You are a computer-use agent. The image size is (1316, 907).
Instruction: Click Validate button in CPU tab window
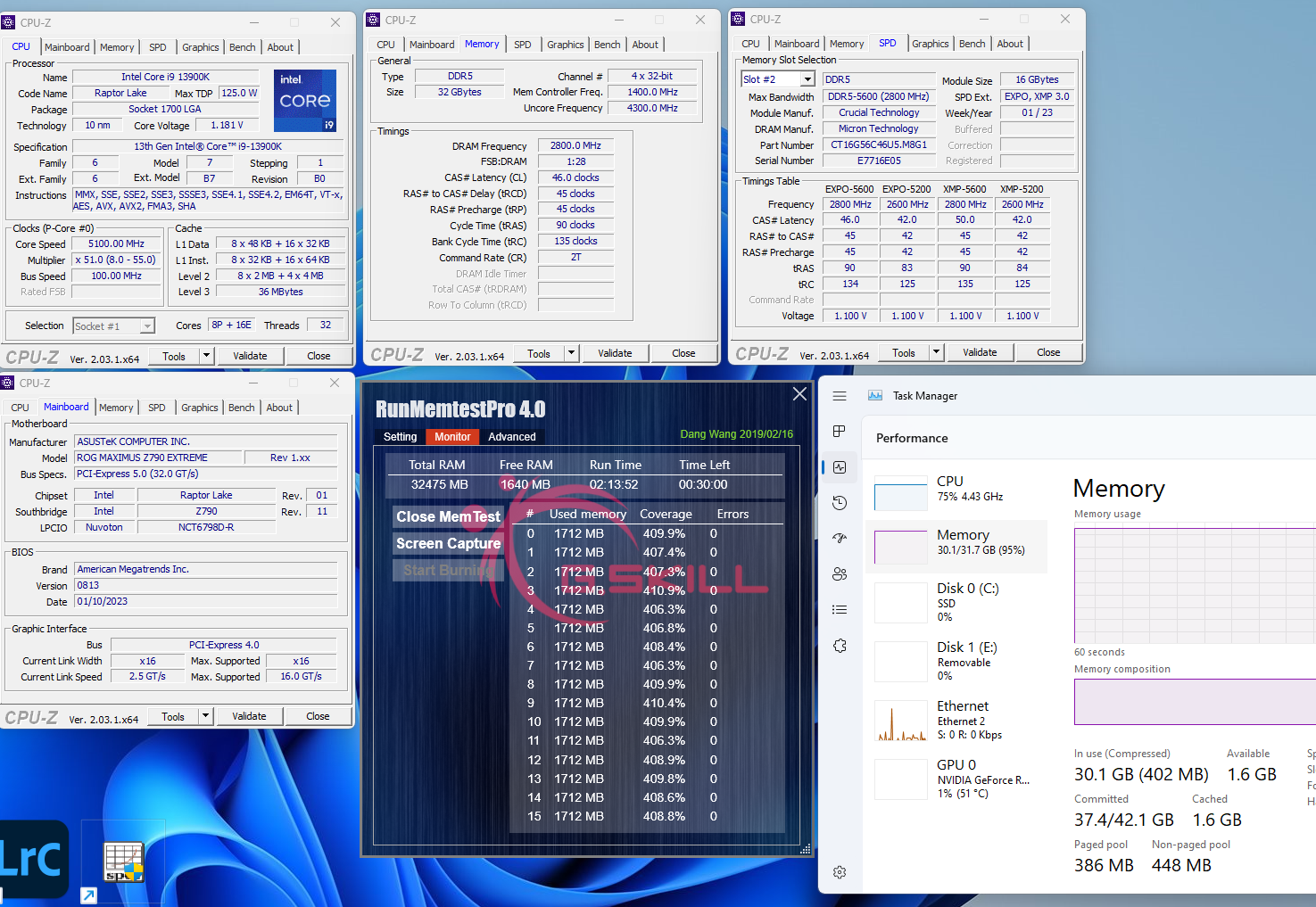pos(250,356)
